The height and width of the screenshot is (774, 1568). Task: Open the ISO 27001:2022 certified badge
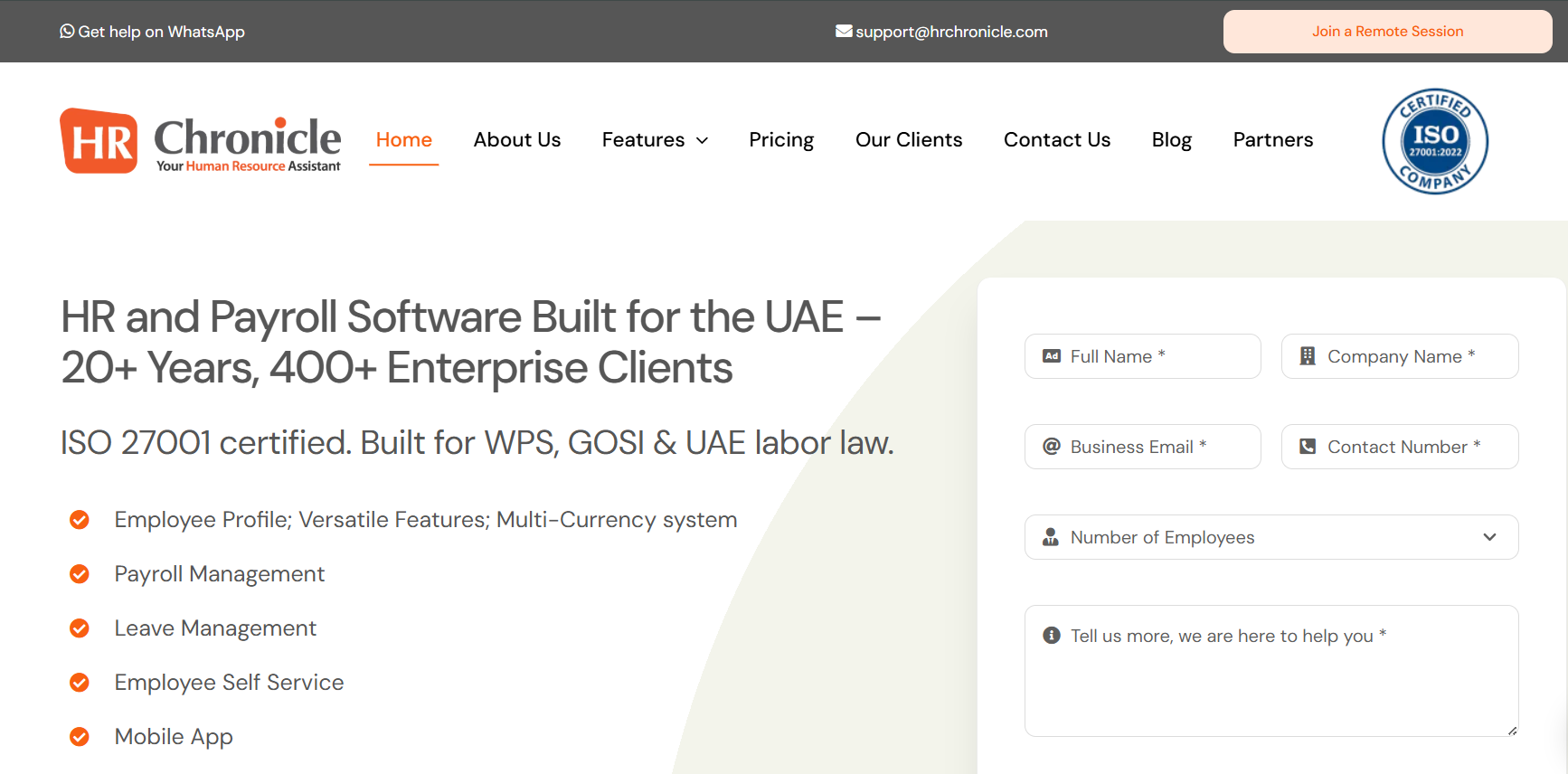1435,141
